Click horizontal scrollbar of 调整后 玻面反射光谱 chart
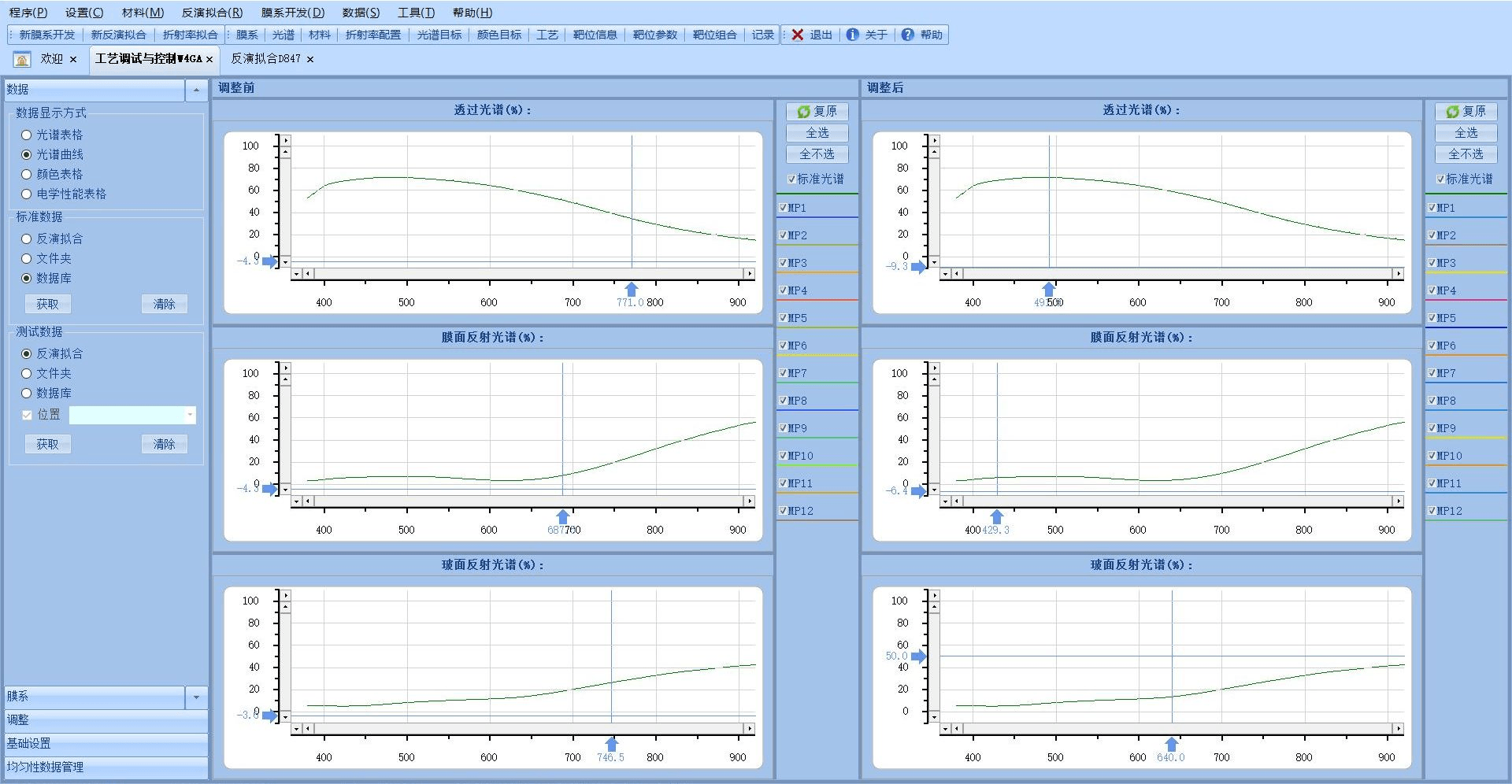The width and height of the screenshot is (1512, 784). pos(1173,729)
